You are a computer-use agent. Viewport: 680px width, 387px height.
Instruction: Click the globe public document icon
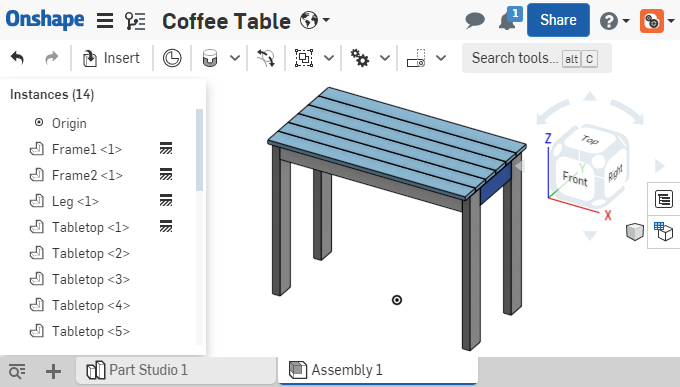click(x=309, y=20)
